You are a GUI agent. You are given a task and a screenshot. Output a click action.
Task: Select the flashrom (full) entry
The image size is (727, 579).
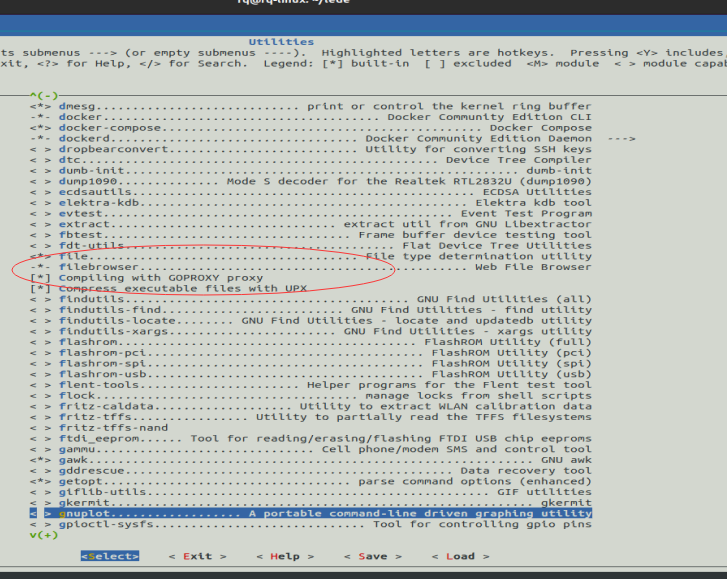[311, 342]
